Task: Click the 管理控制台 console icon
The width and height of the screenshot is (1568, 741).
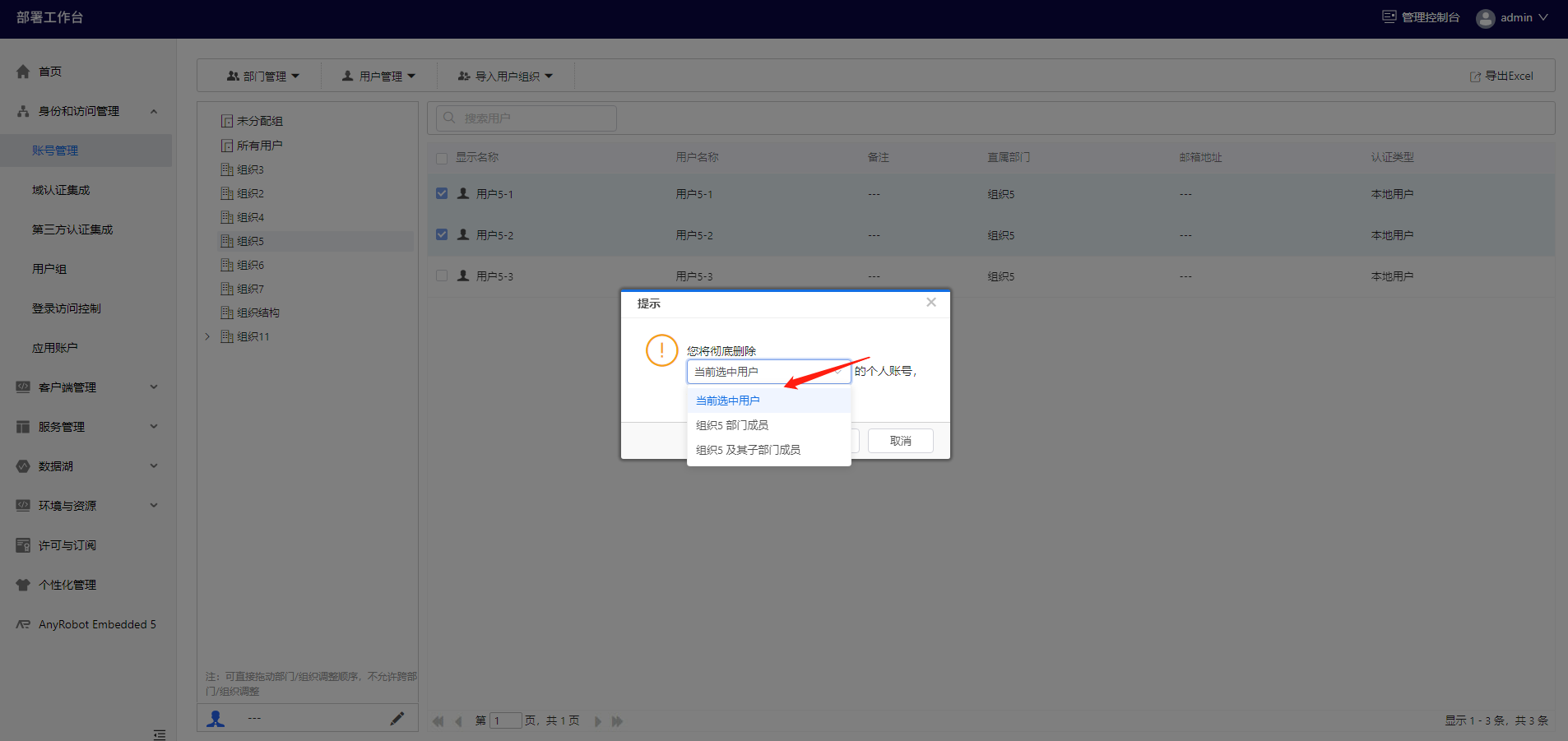Action: pos(1389,16)
